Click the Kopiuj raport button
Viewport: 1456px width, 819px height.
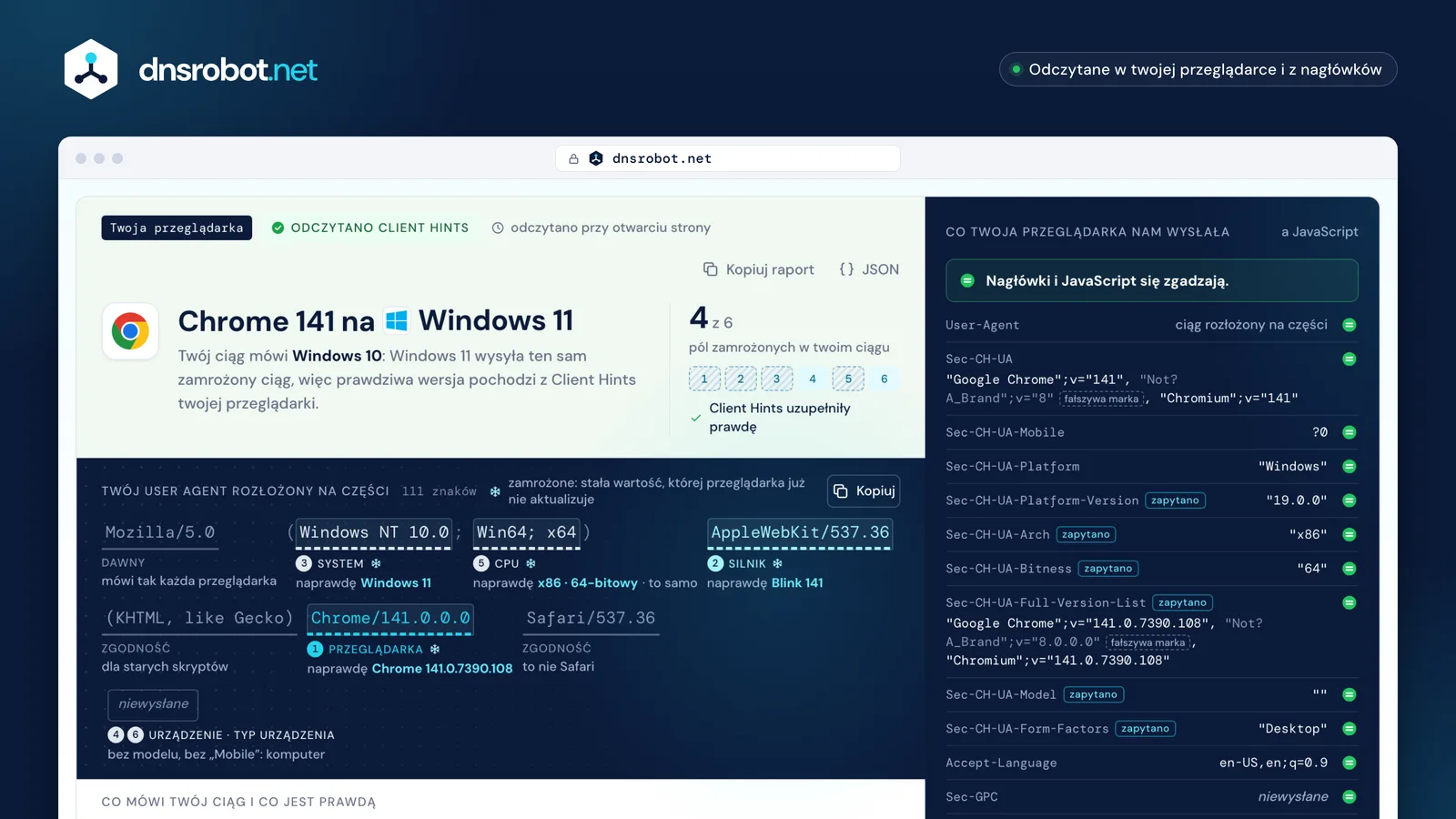759,269
